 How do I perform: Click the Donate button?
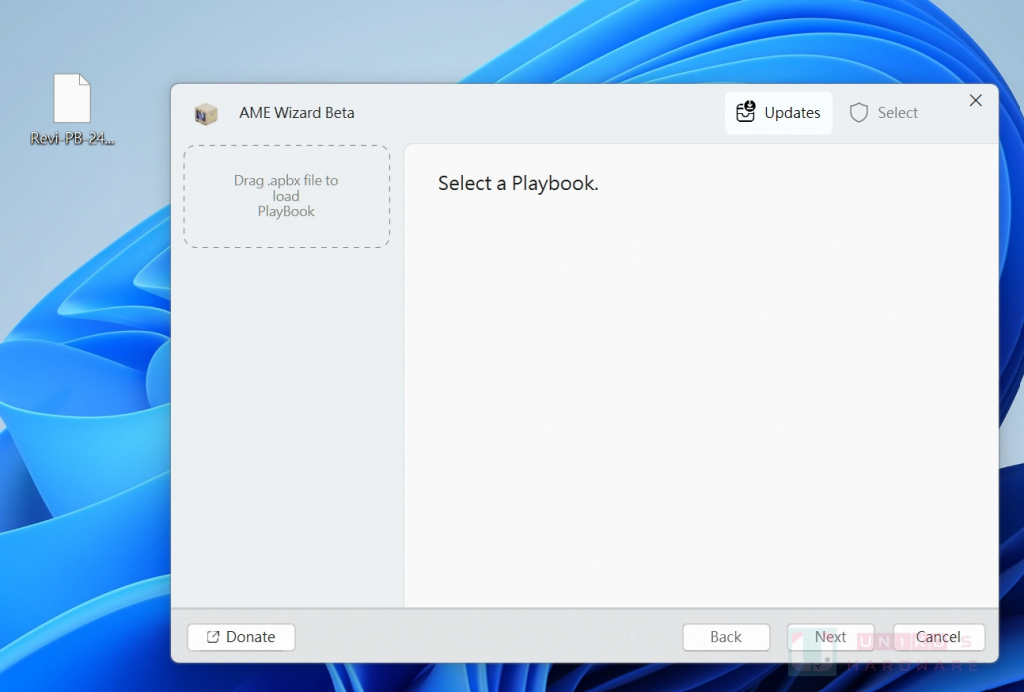click(241, 637)
